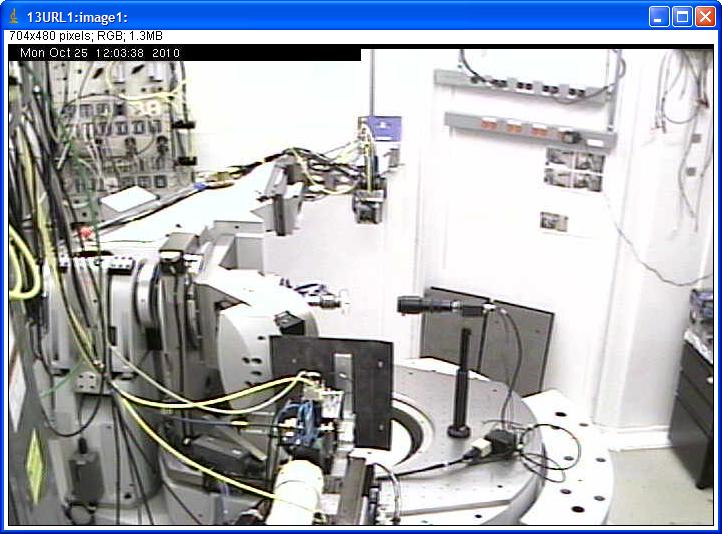
Task: Maximize the image window
Action: pyautogui.click(x=682, y=16)
